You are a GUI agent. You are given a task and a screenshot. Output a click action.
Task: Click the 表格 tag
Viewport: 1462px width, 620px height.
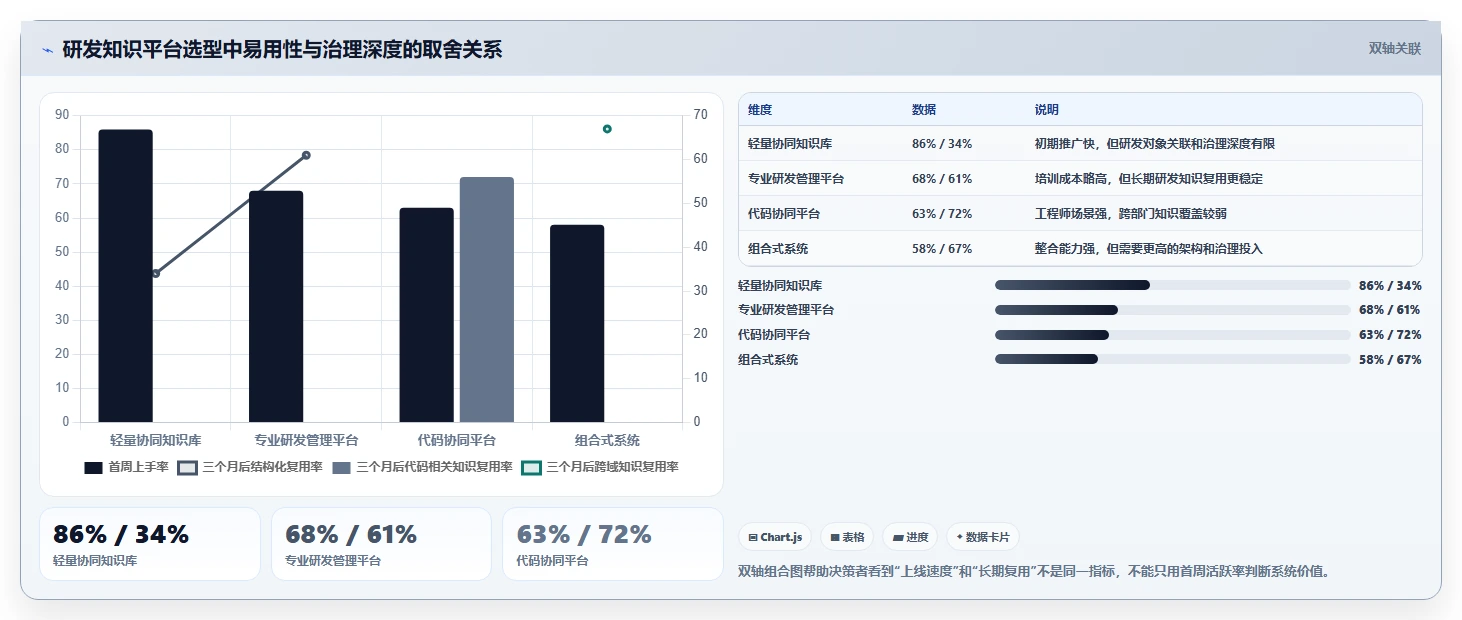click(847, 537)
